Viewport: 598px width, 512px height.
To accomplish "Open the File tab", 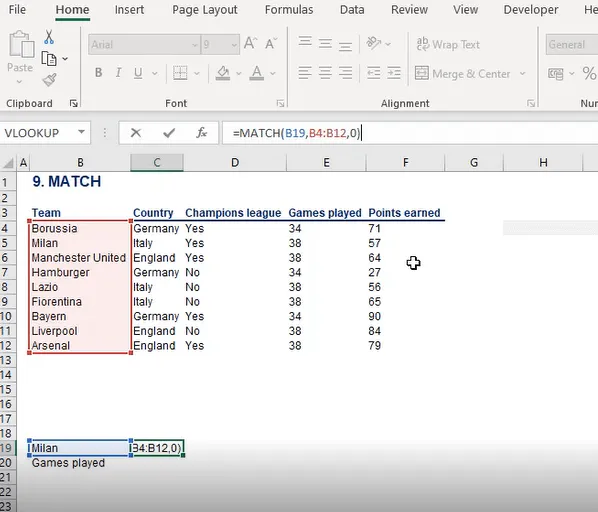I will click(17, 10).
